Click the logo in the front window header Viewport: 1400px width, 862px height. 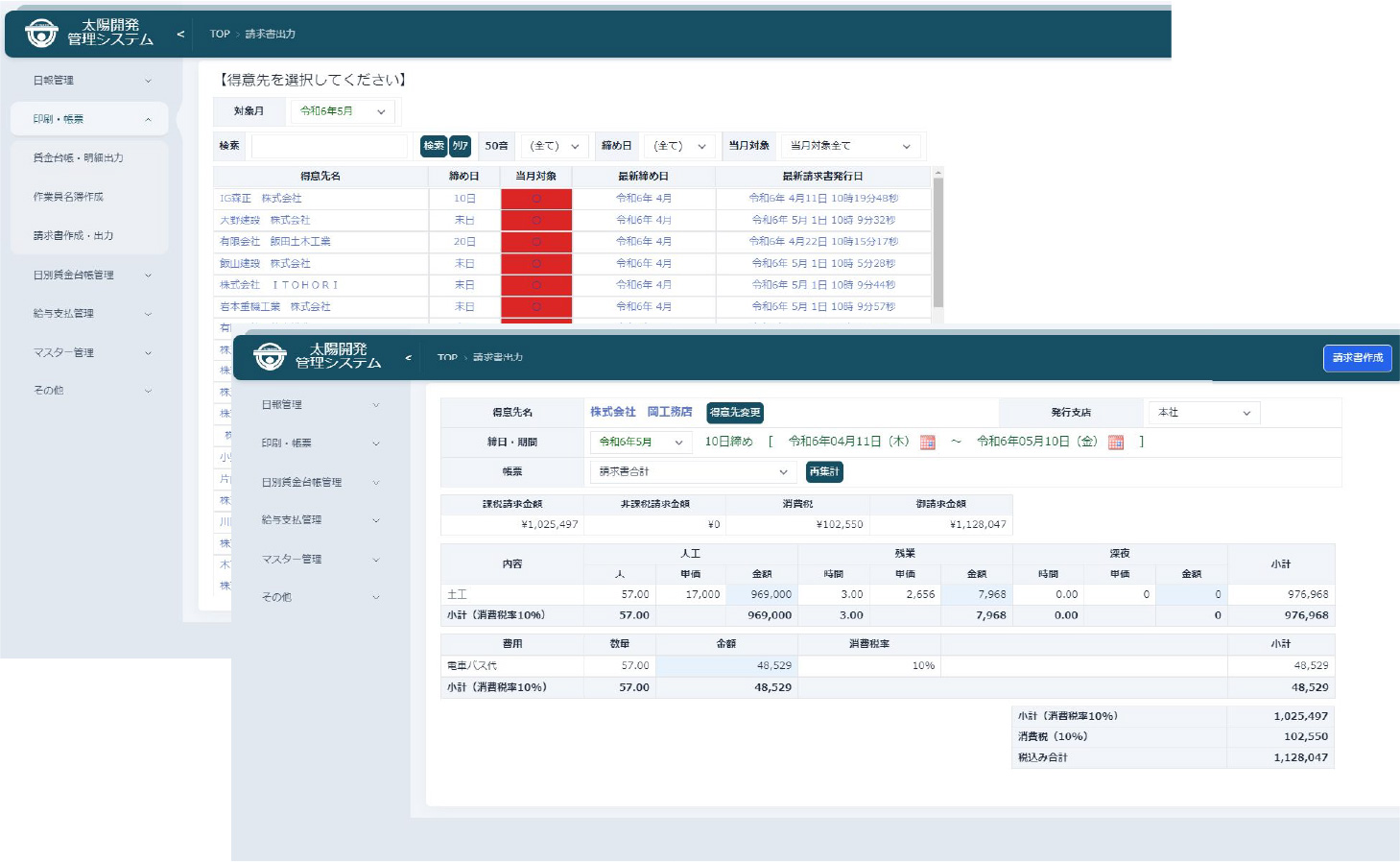click(x=317, y=356)
